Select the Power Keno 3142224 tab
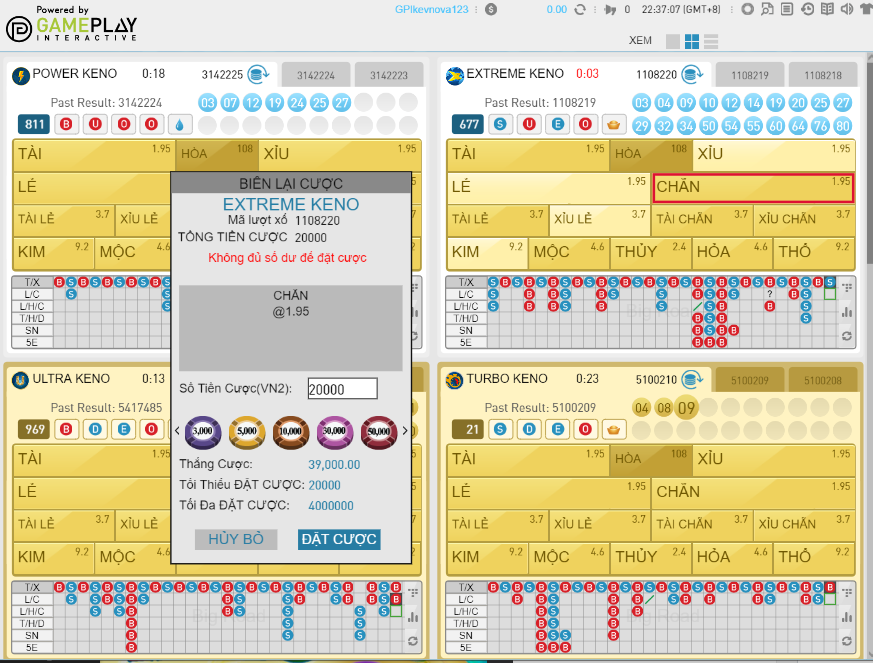The height and width of the screenshot is (663, 873). click(315, 75)
